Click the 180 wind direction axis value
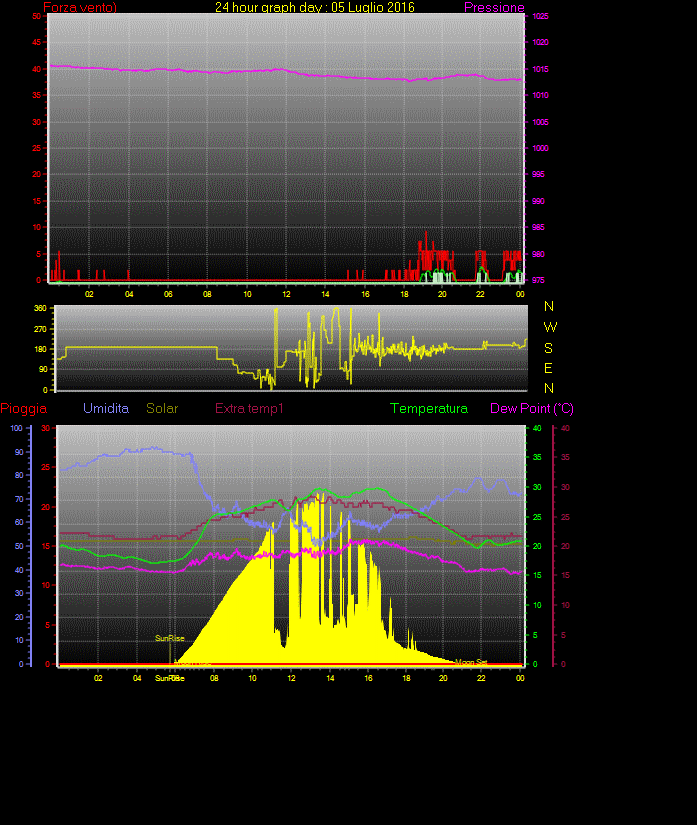This screenshot has width=697, height=825. (41, 349)
